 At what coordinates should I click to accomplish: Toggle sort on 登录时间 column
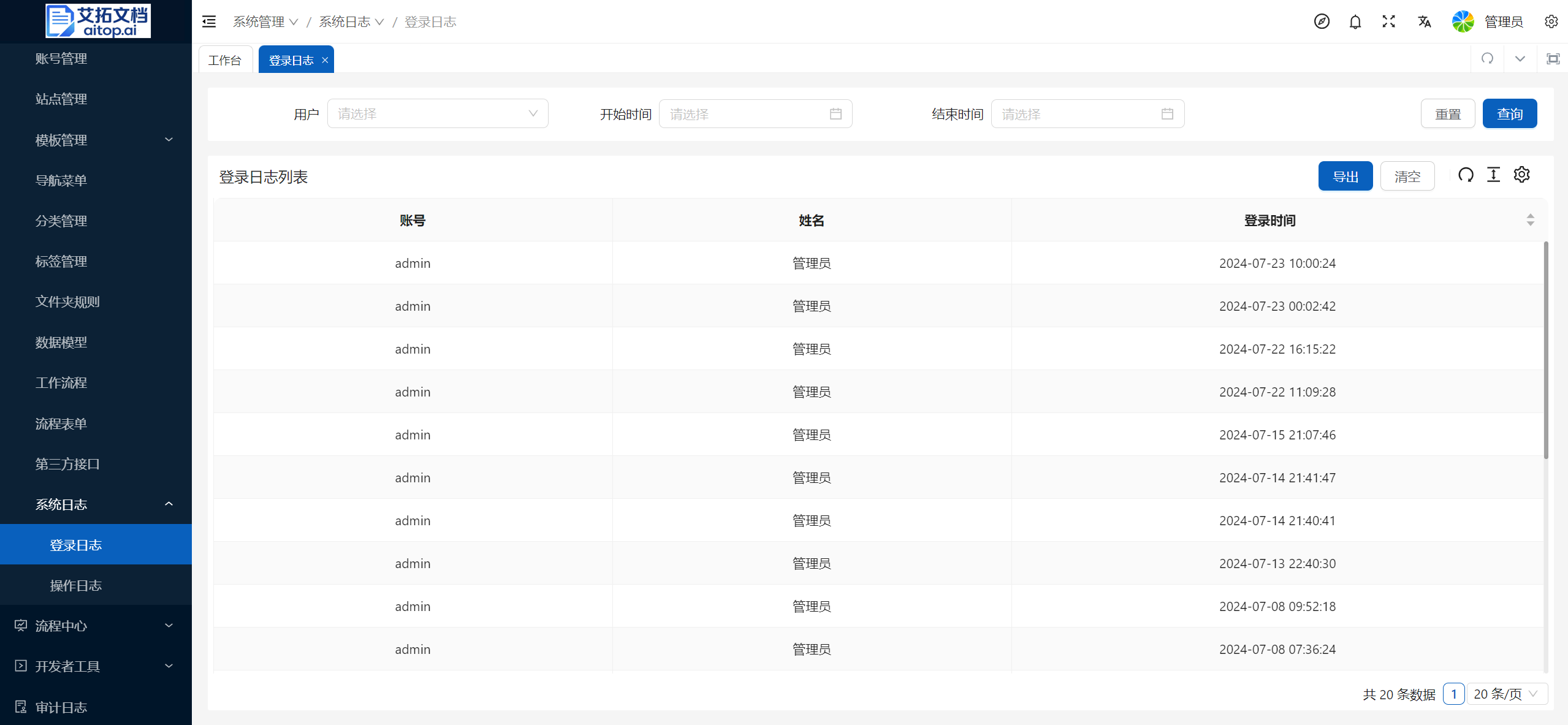[1530, 220]
